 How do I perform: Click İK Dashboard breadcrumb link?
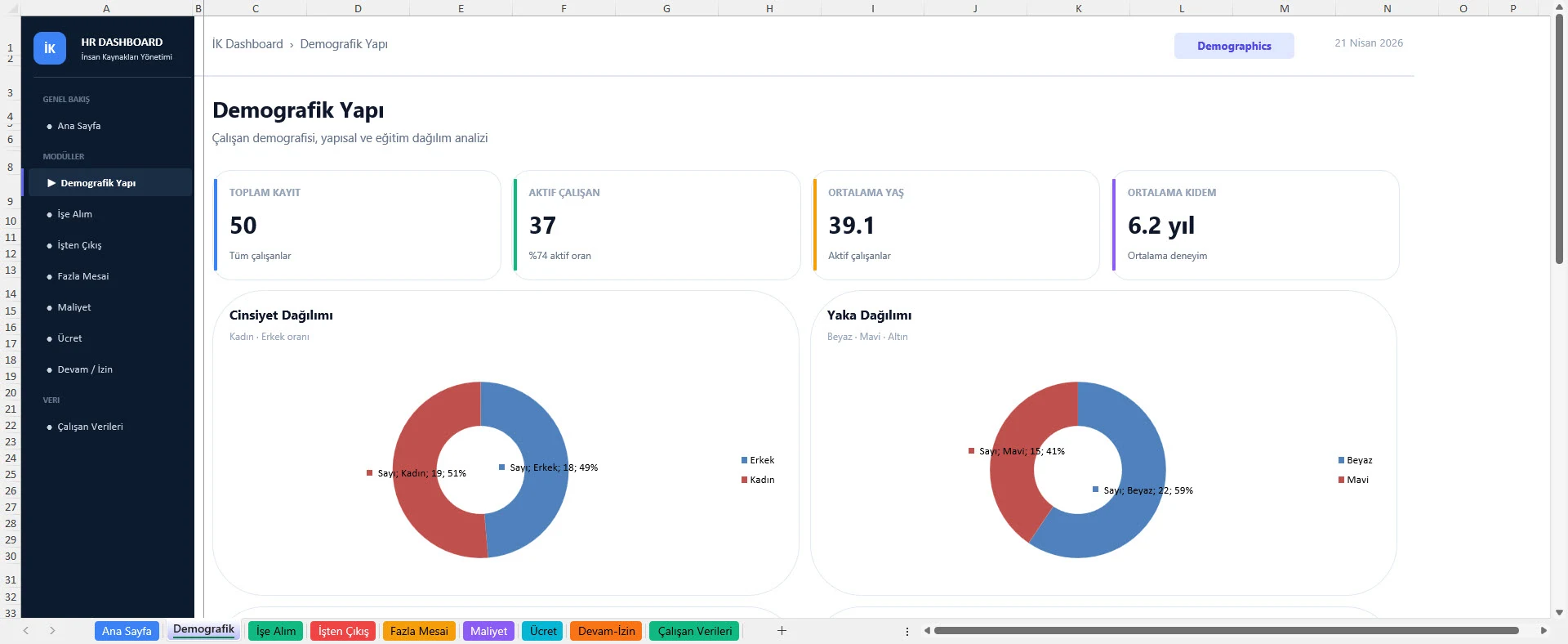pyautogui.click(x=247, y=44)
